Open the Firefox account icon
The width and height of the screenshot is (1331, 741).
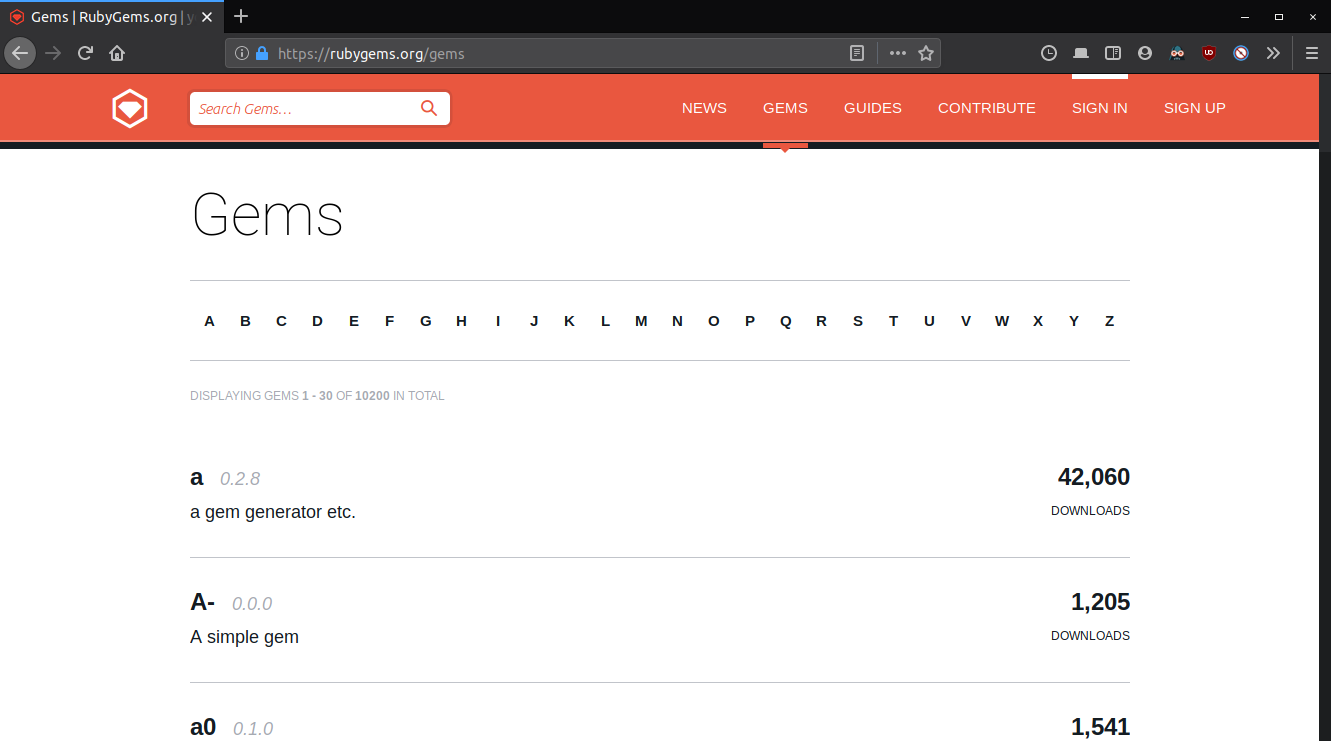tap(1145, 53)
